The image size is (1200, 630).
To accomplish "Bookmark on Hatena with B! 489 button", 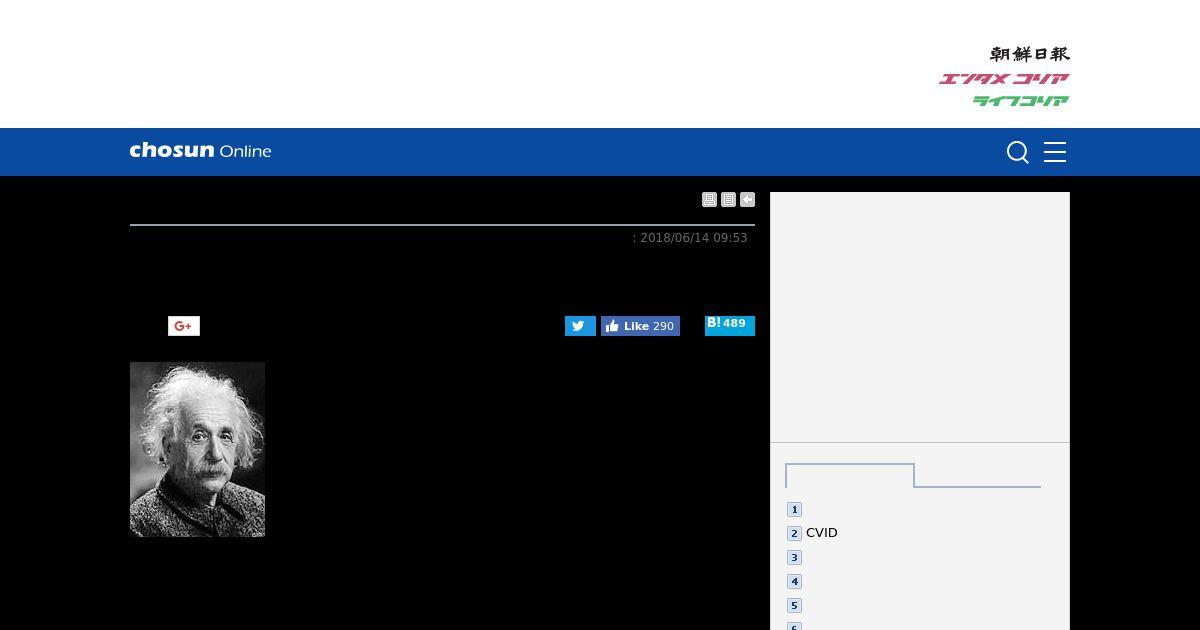I will tap(730, 325).
